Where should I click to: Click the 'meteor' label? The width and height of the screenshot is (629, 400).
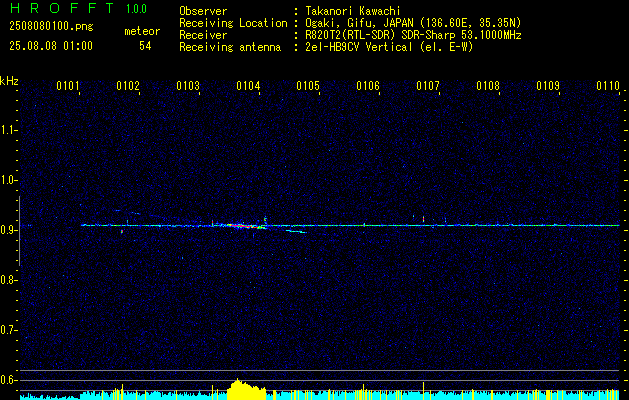pyautogui.click(x=142, y=31)
